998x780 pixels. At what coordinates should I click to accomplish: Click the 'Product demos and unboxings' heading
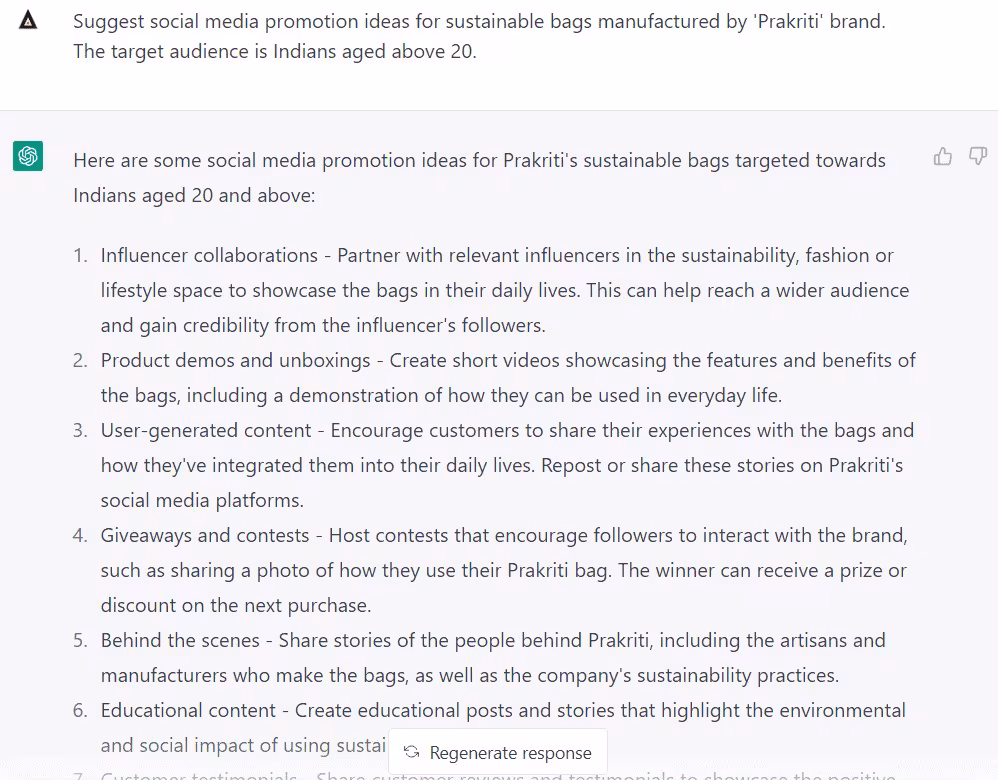click(x=237, y=360)
